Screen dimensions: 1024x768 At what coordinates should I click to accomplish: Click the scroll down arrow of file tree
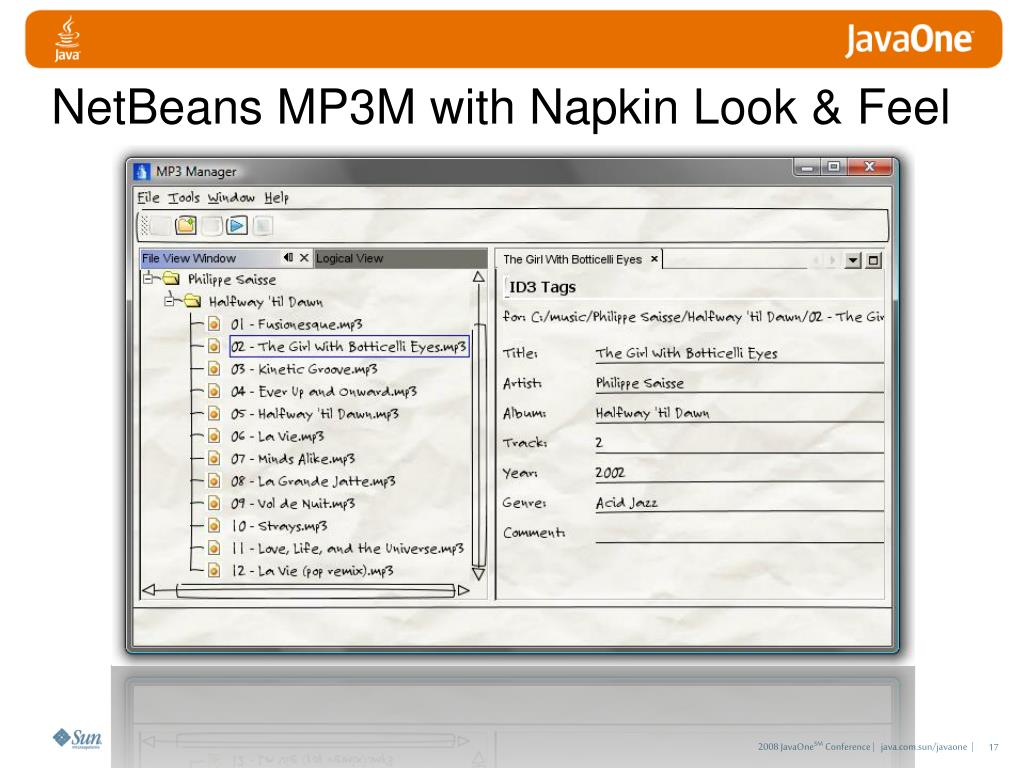[x=479, y=574]
